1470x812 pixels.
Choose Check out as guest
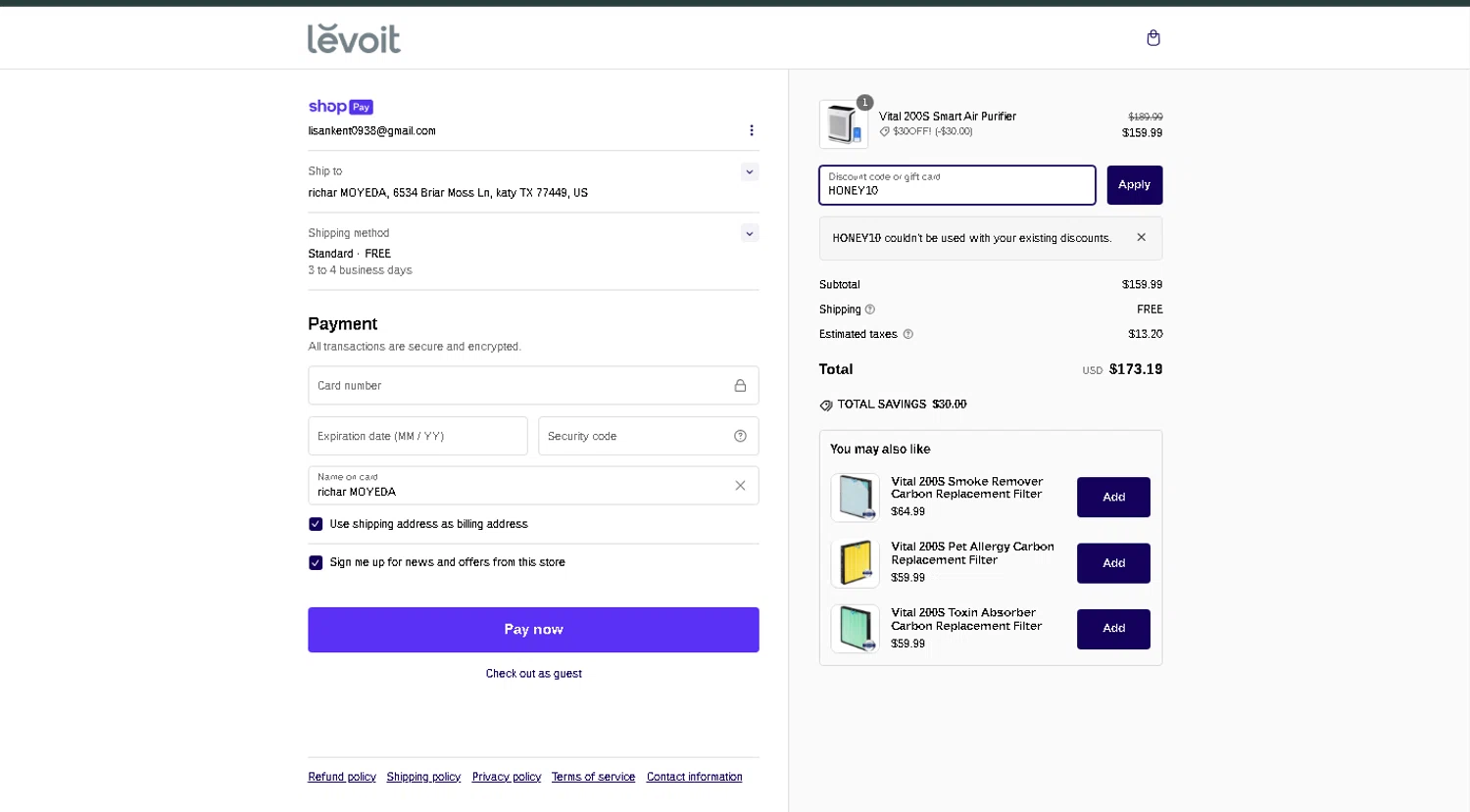[x=533, y=674]
